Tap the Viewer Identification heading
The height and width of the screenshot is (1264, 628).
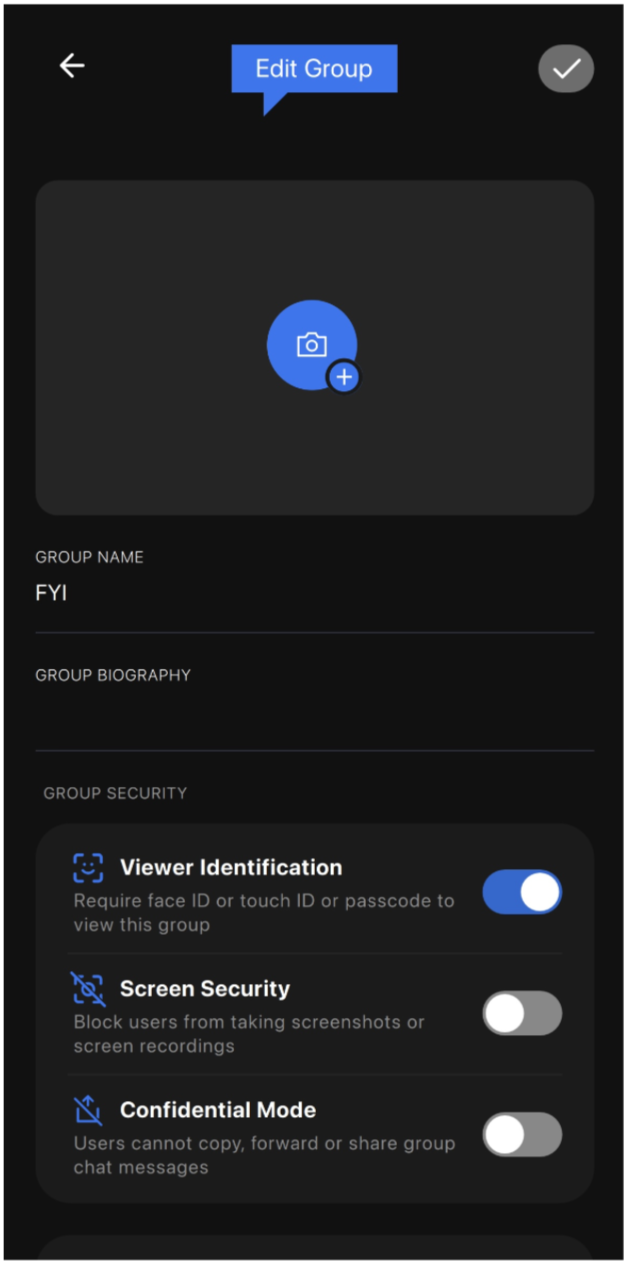tap(231, 867)
